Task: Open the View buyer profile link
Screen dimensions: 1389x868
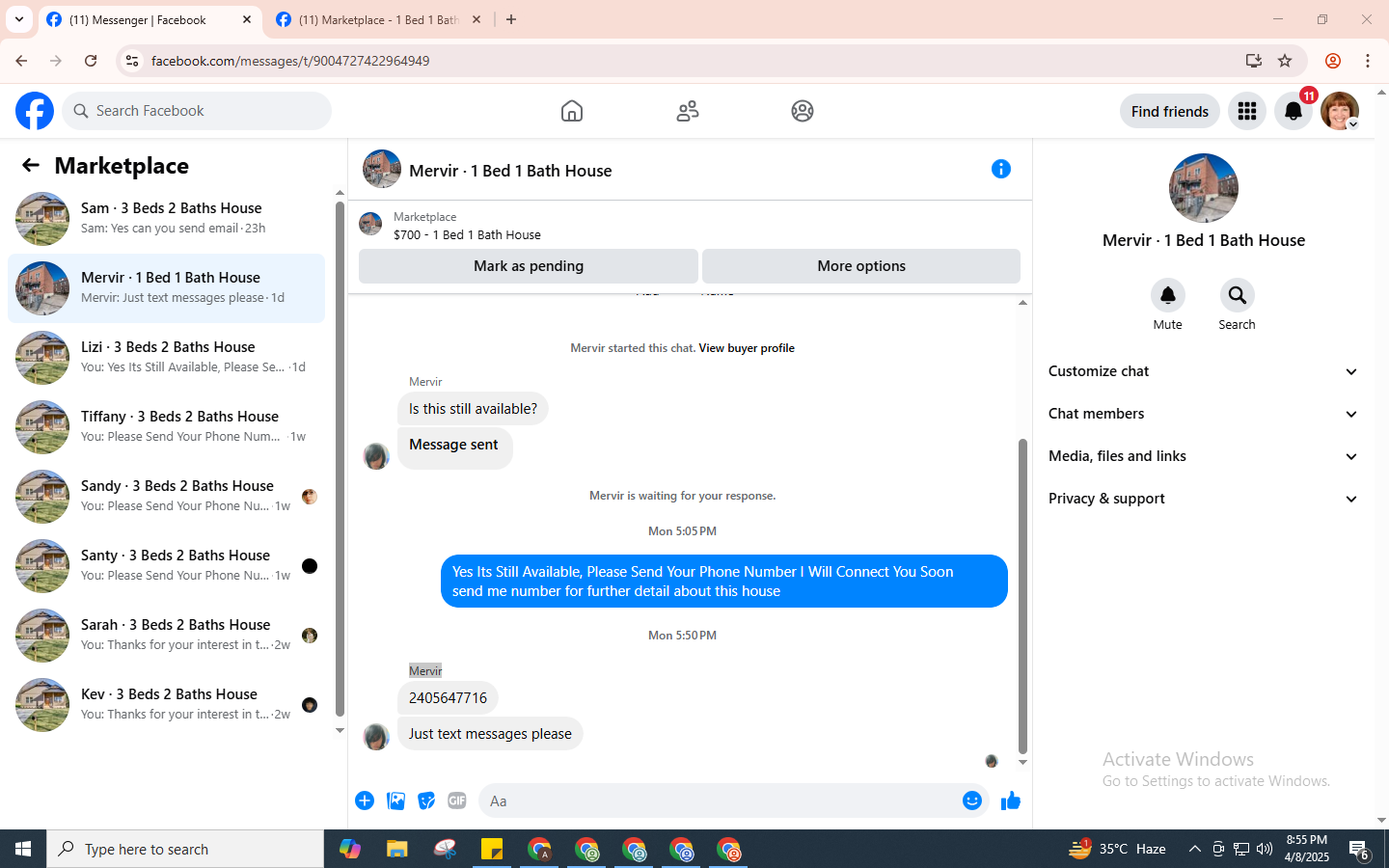Action: (x=747, y=348)
